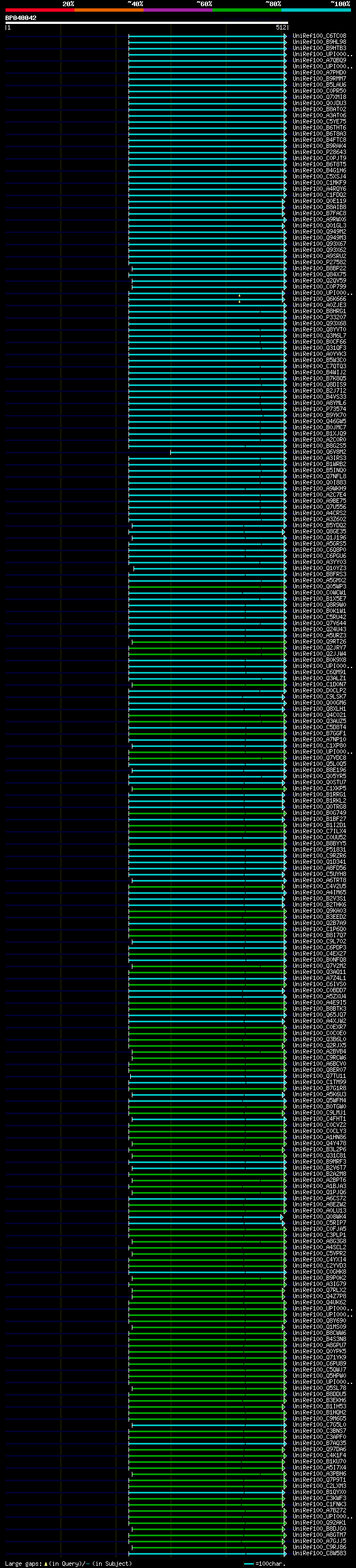
Task: Select hit UniRef100_Q0E119
Action: [x=319, y=201]
